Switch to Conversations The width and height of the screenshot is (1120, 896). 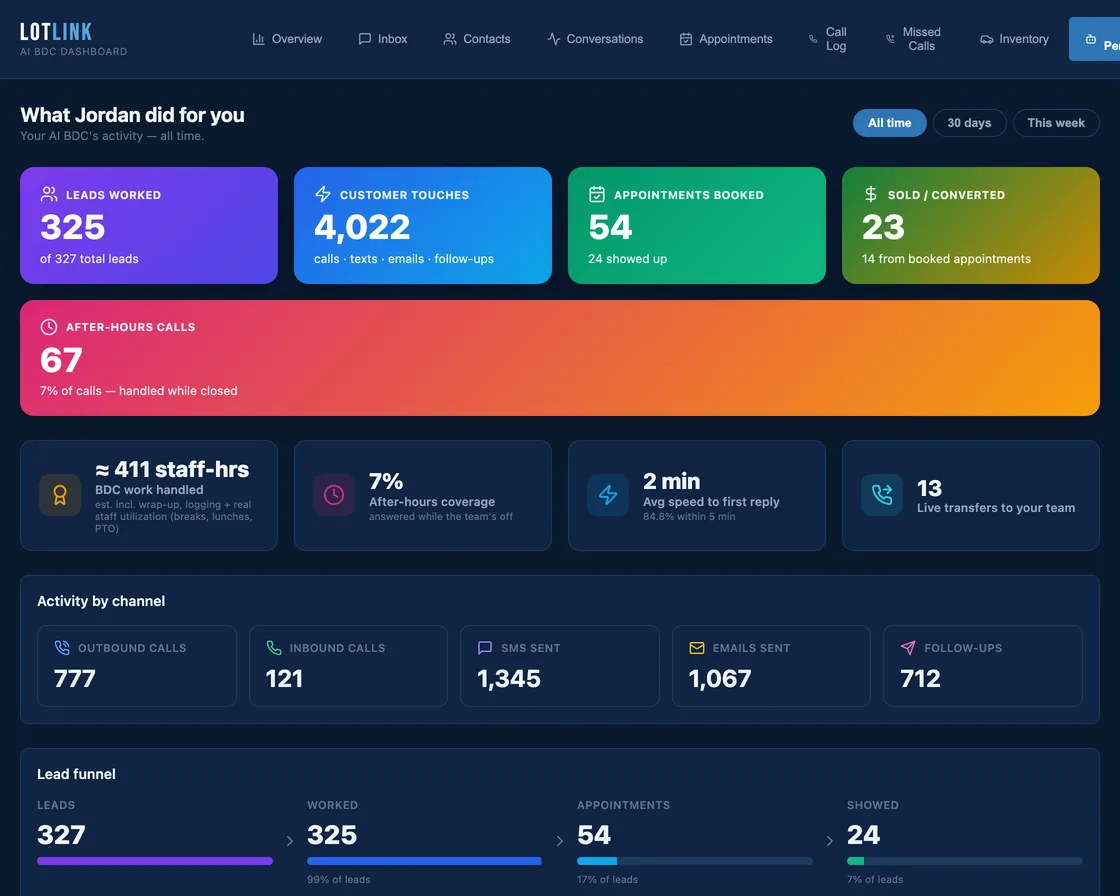(x=595, y=39)
